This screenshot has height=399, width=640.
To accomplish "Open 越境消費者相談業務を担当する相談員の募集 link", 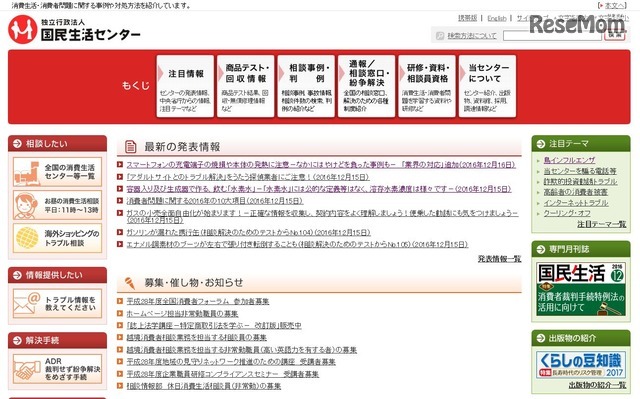I will [x=196, y=338].
